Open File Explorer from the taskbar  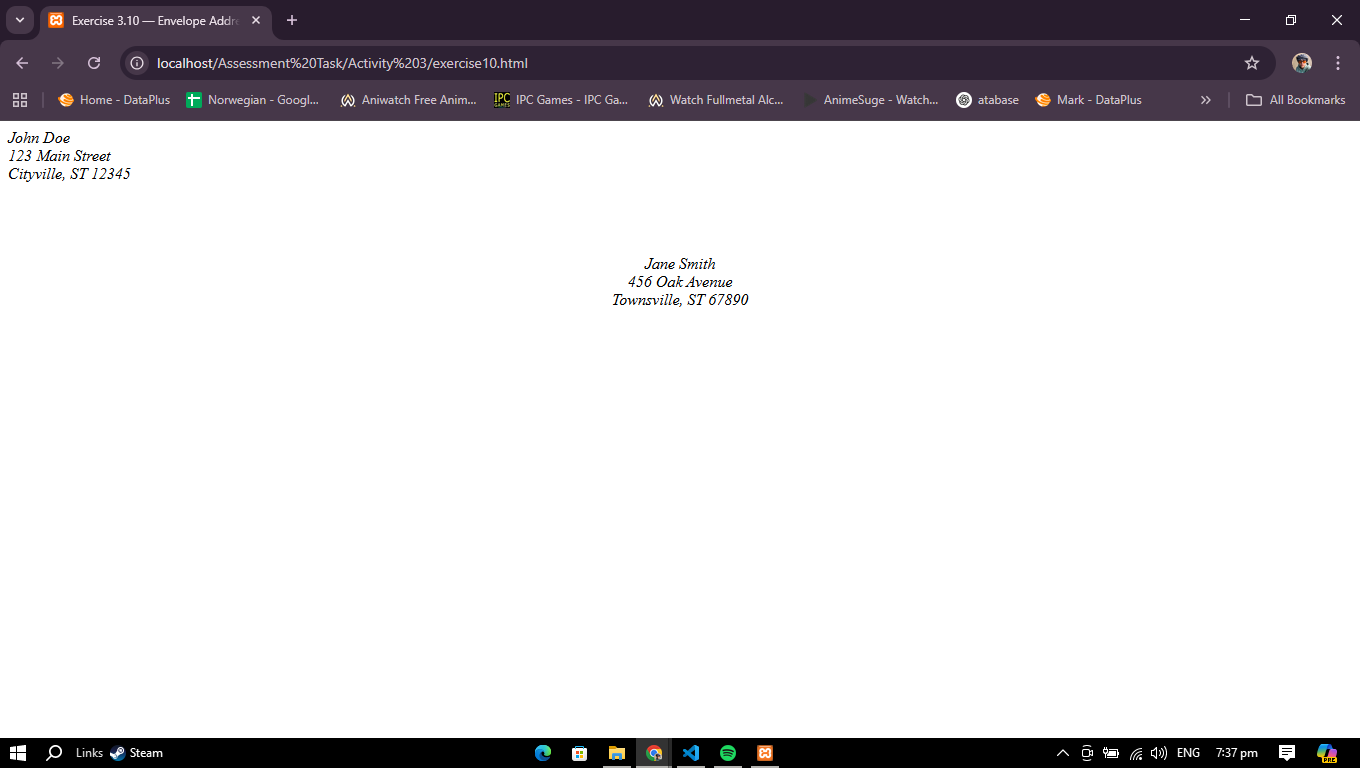[617, 753]
